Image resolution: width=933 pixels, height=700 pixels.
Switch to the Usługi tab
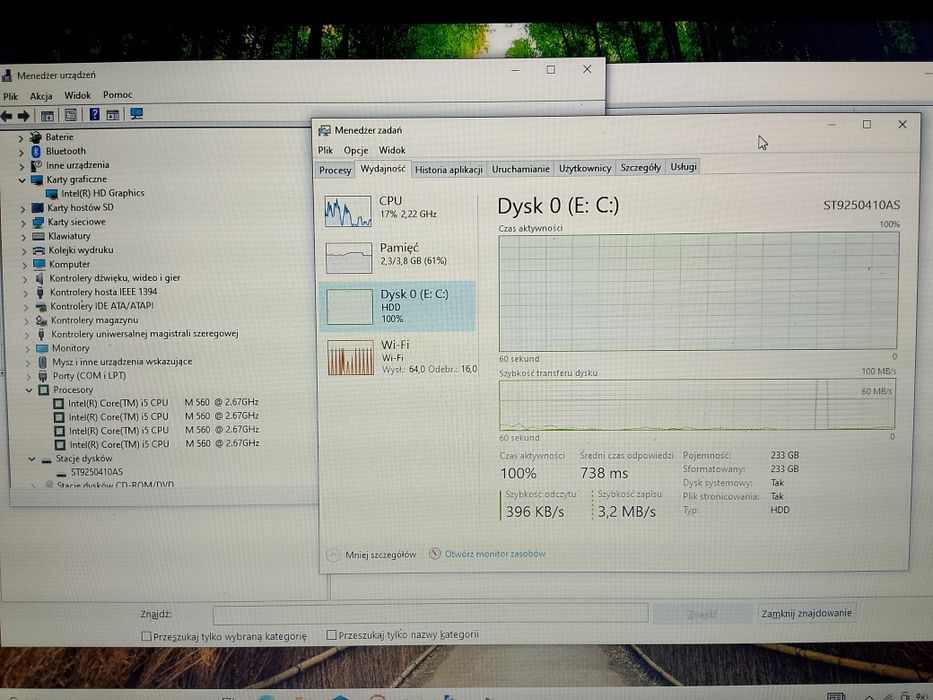(683, 167)
